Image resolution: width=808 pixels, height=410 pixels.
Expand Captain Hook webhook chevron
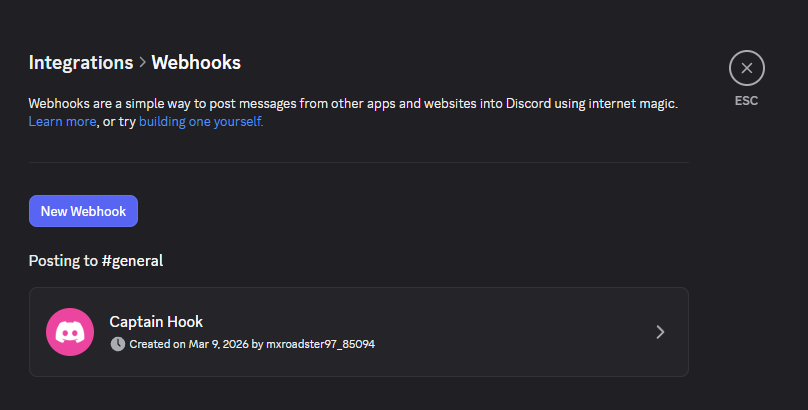660,332
